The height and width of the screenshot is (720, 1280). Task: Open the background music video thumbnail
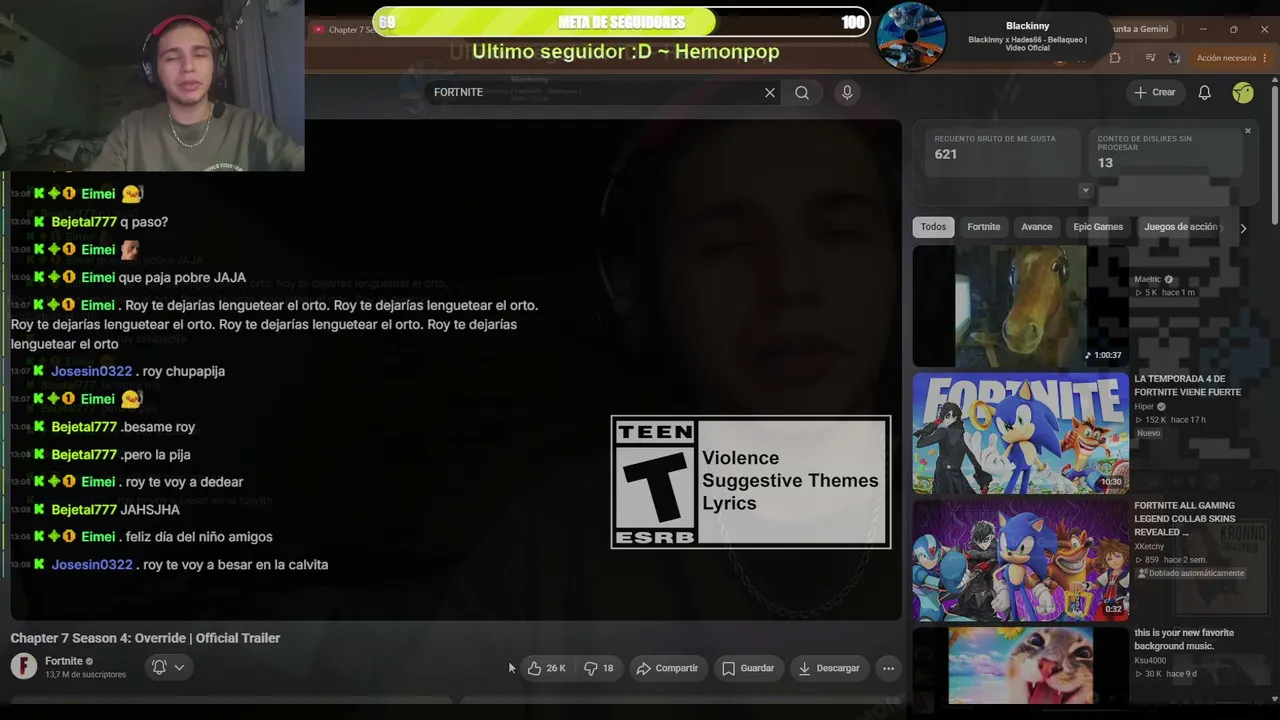[1020, 665]
